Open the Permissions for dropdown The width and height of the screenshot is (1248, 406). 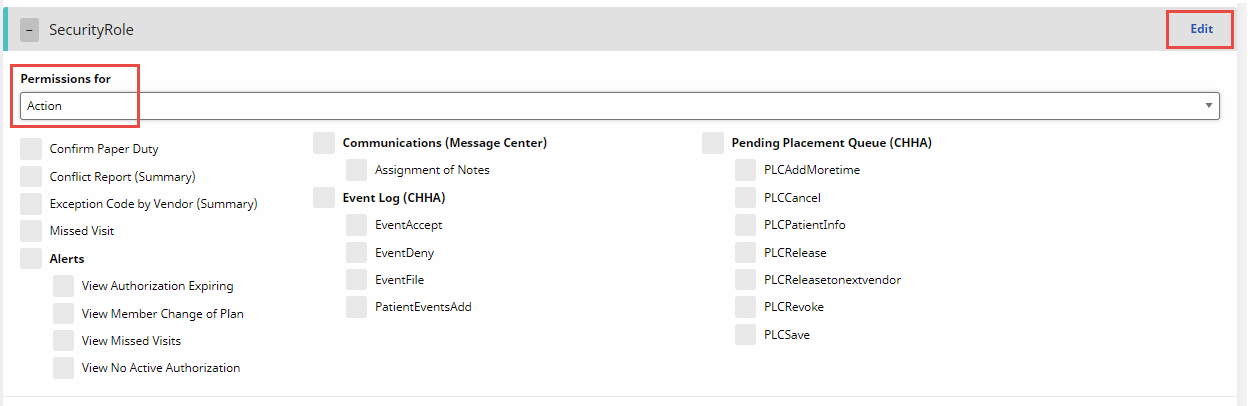point(619,106)
